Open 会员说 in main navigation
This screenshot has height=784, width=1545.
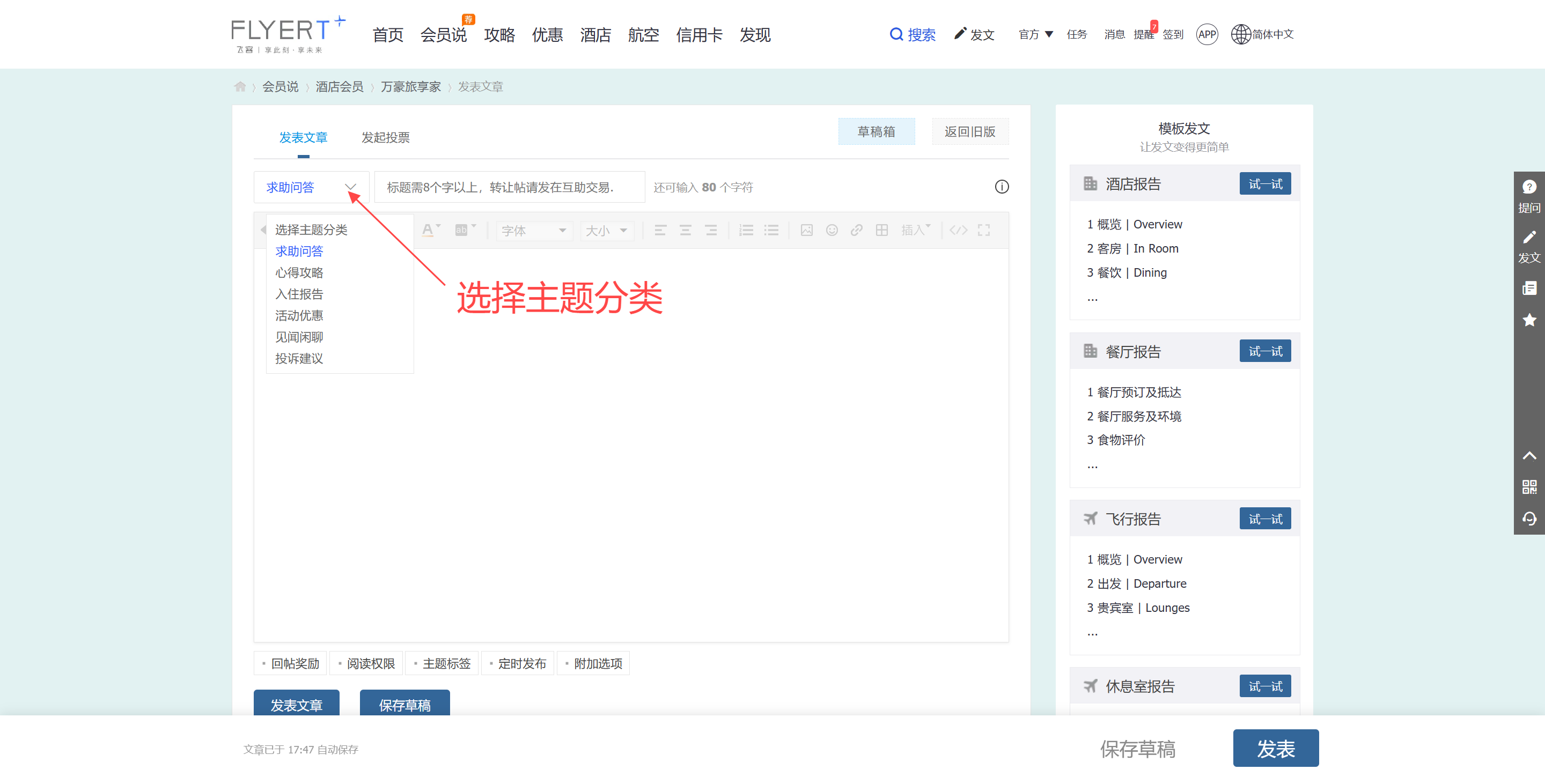pos(443,35)
